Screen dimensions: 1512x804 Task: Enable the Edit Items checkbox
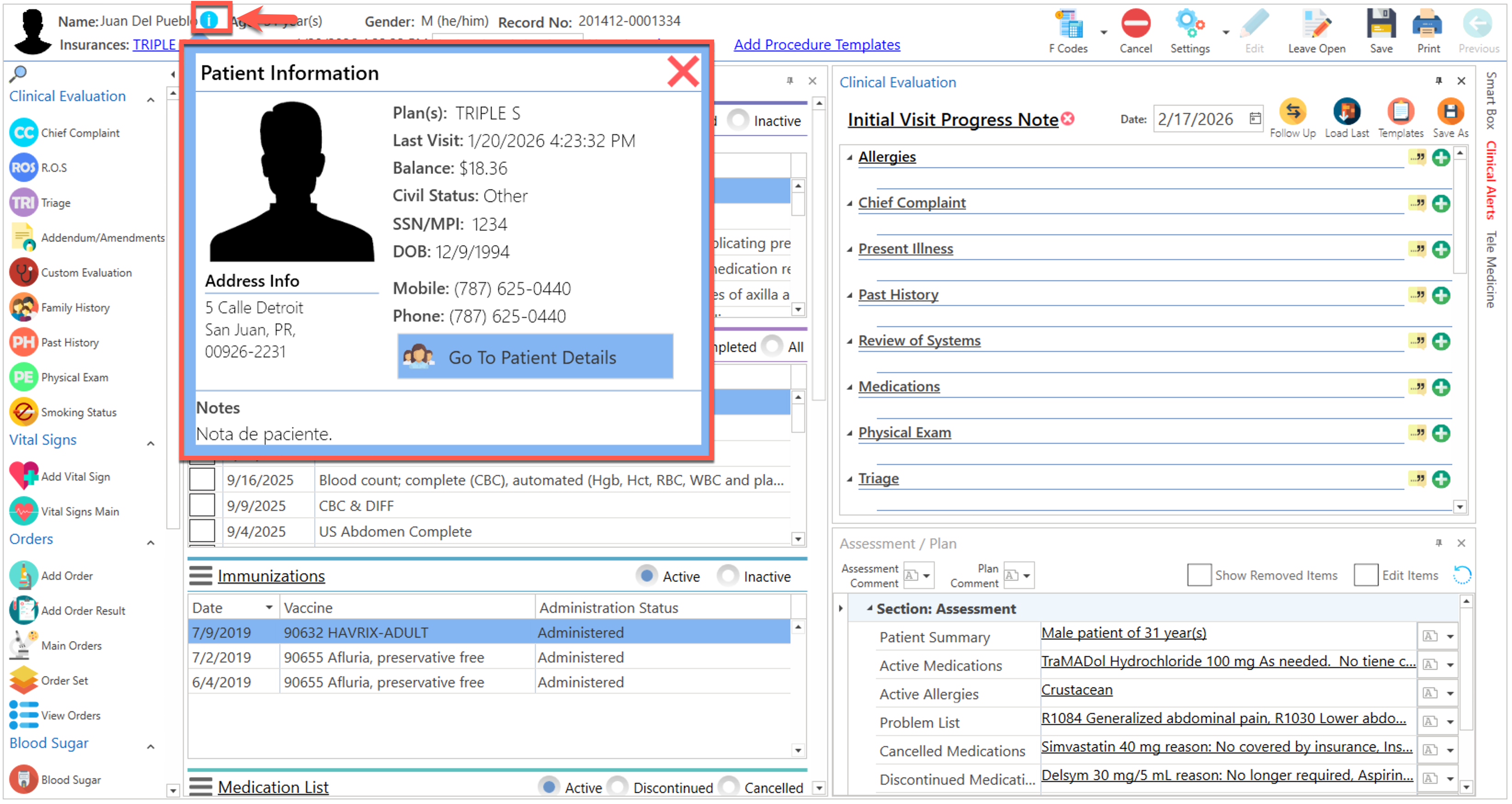click(x=1366, y=576)
